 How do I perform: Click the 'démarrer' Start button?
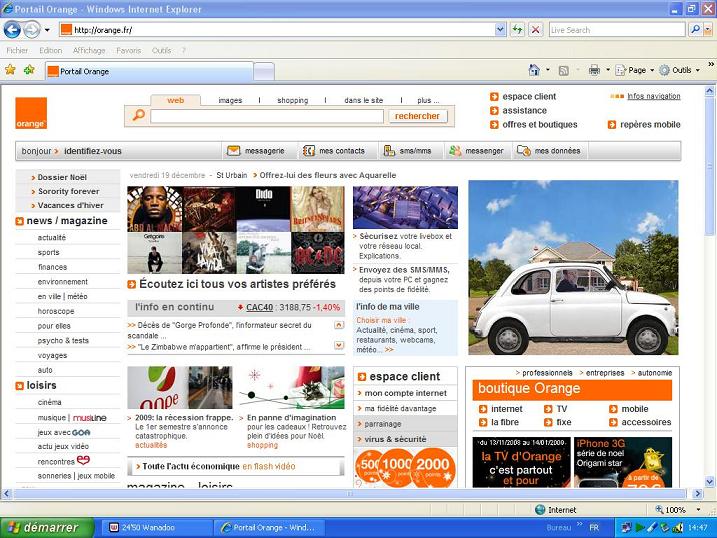click(47, 527)
